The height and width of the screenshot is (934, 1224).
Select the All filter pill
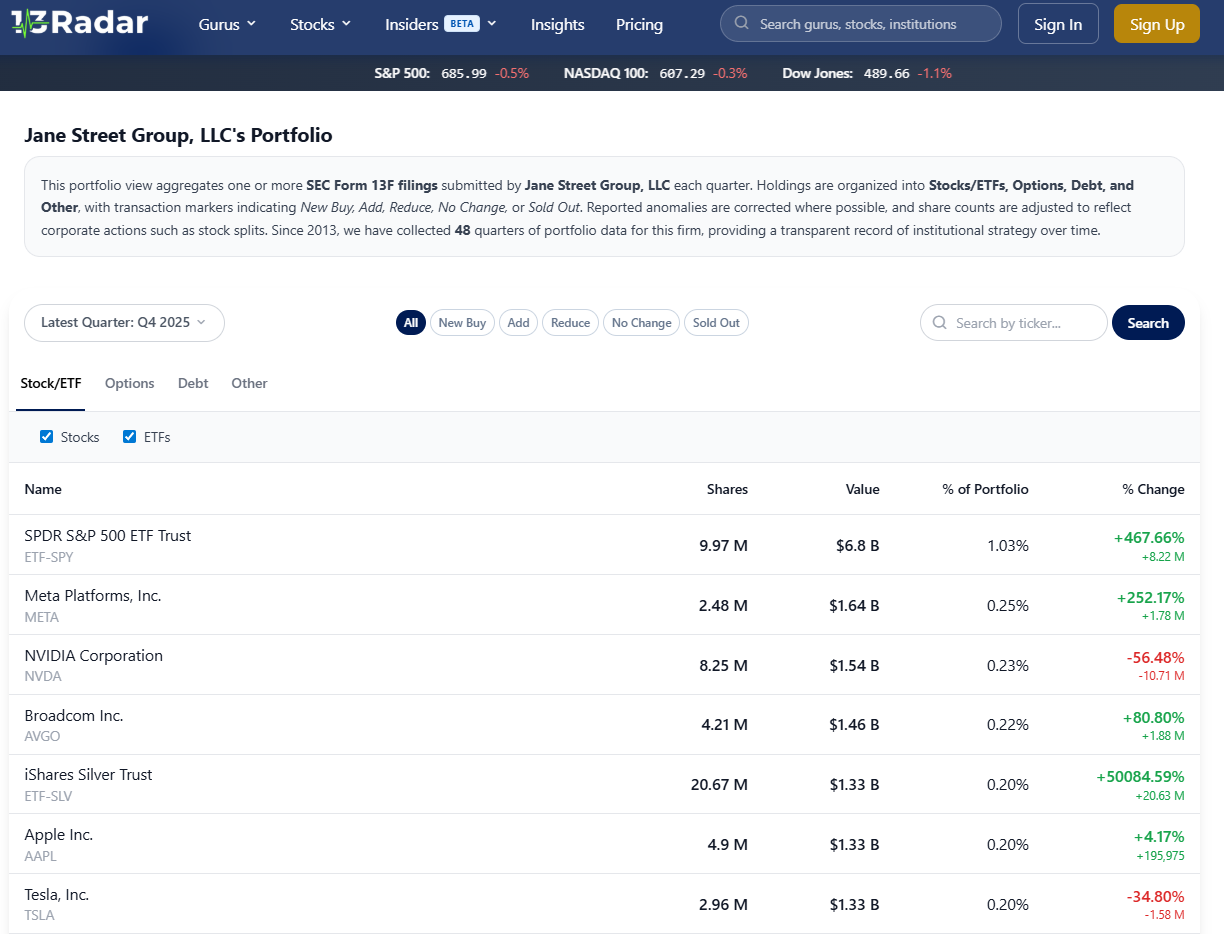point(411,323)
